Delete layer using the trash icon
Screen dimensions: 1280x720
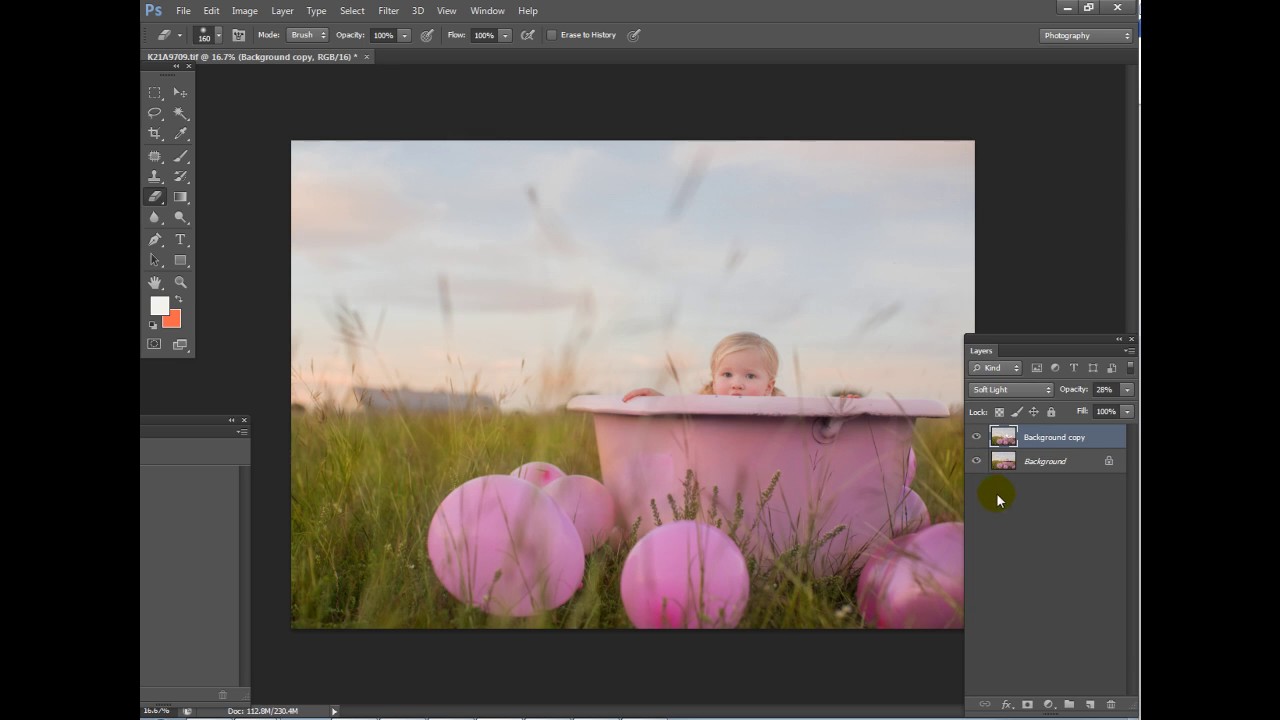click(x=1111, y=705)
